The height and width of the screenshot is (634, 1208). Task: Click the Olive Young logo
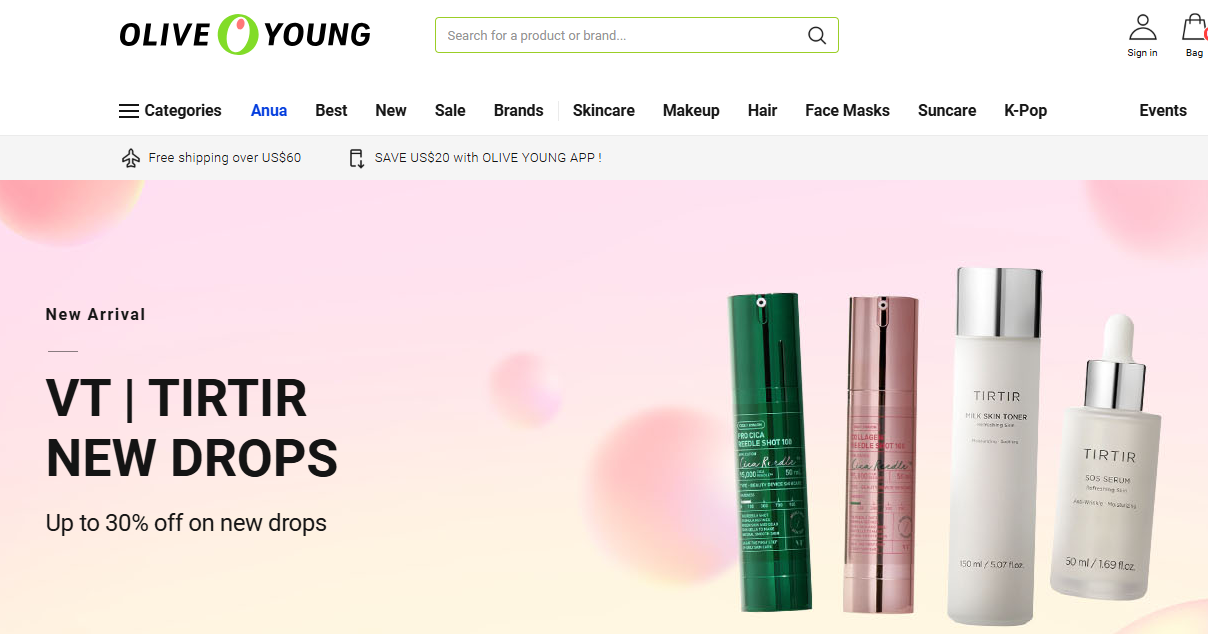[245, 34]
